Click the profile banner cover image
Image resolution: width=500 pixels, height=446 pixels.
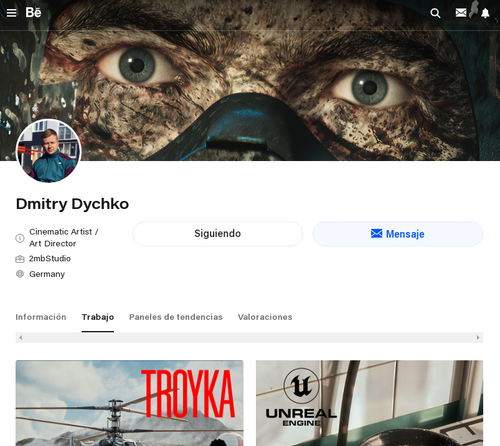pyautogui.click(x=250, y=80)
